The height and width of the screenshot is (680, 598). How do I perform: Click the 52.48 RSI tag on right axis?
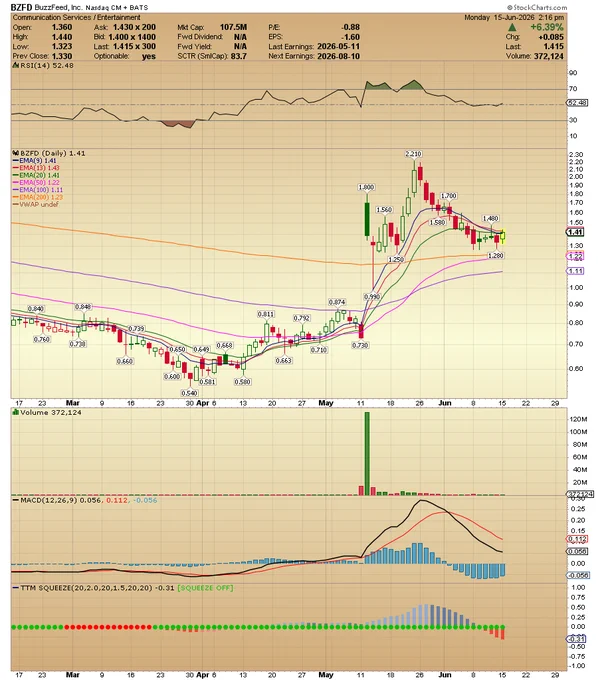[577, 103]
